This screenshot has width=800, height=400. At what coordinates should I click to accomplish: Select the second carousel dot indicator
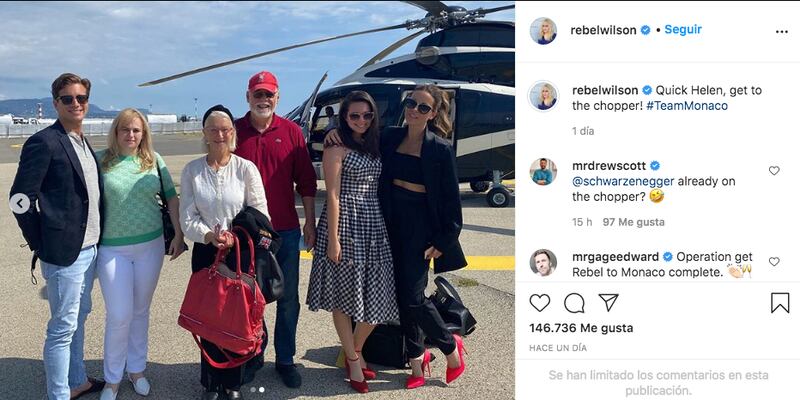(262, 389)
